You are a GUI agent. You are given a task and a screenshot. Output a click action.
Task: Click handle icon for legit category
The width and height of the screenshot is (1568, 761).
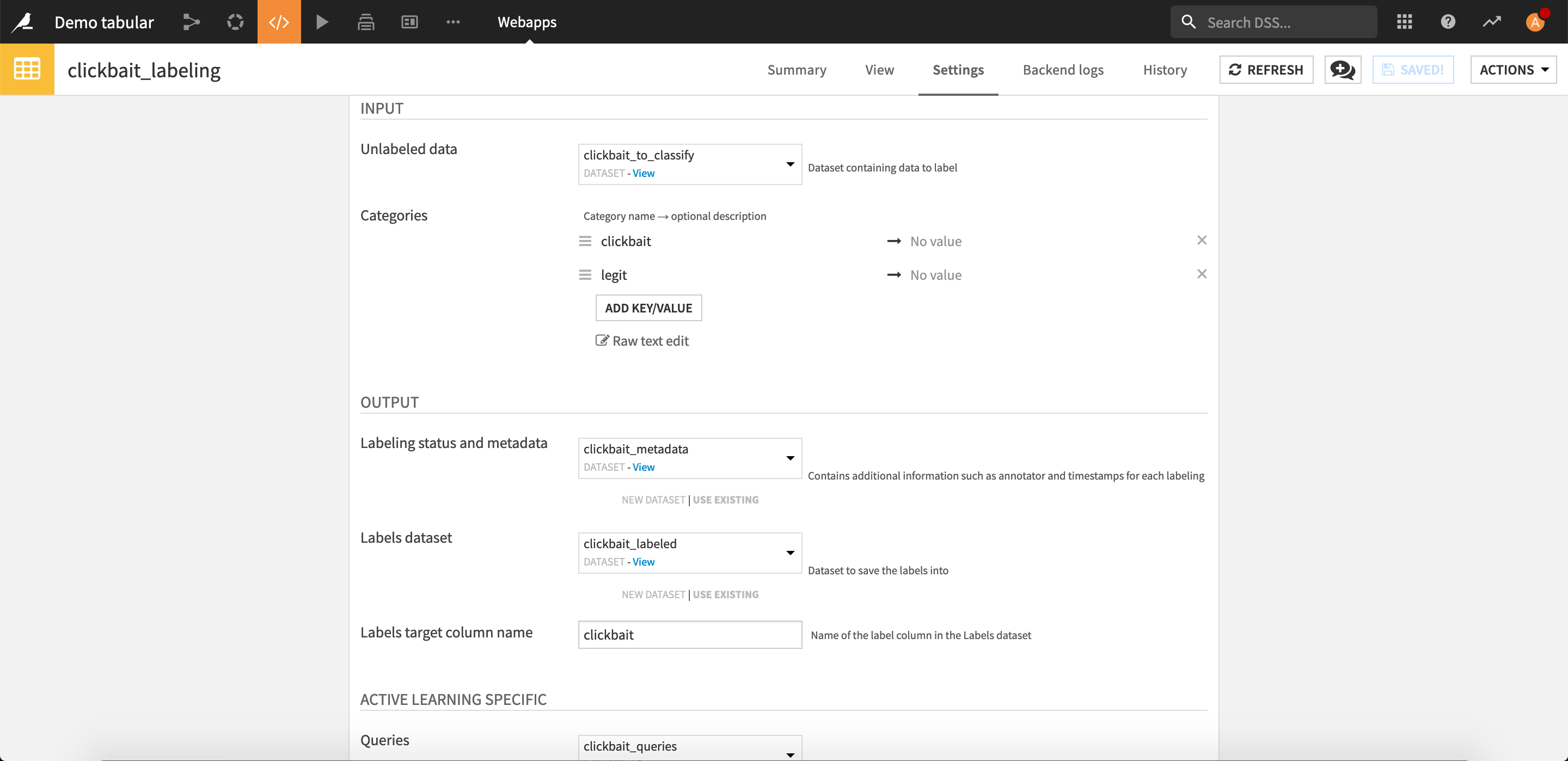click(x=585, y=274)
